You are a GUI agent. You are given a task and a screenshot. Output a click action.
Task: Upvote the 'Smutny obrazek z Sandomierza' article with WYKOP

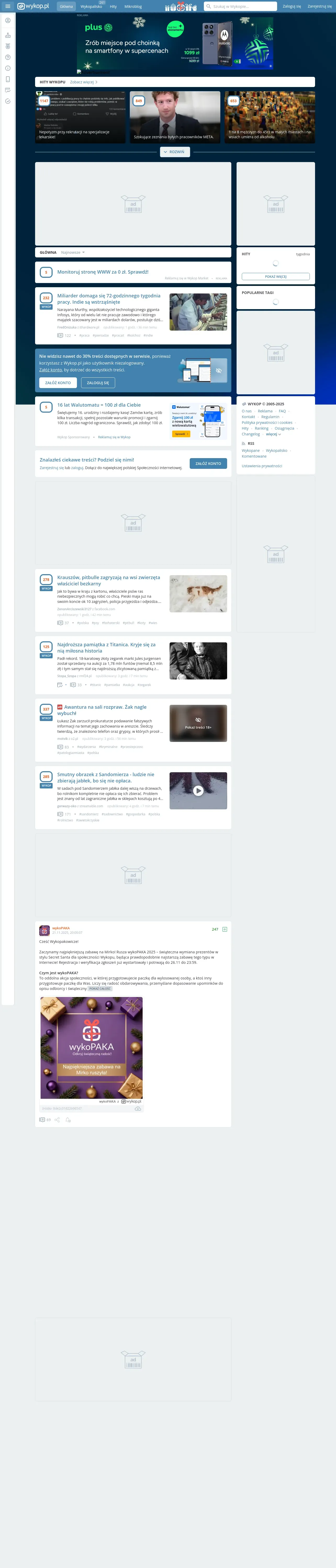[46, 786]
